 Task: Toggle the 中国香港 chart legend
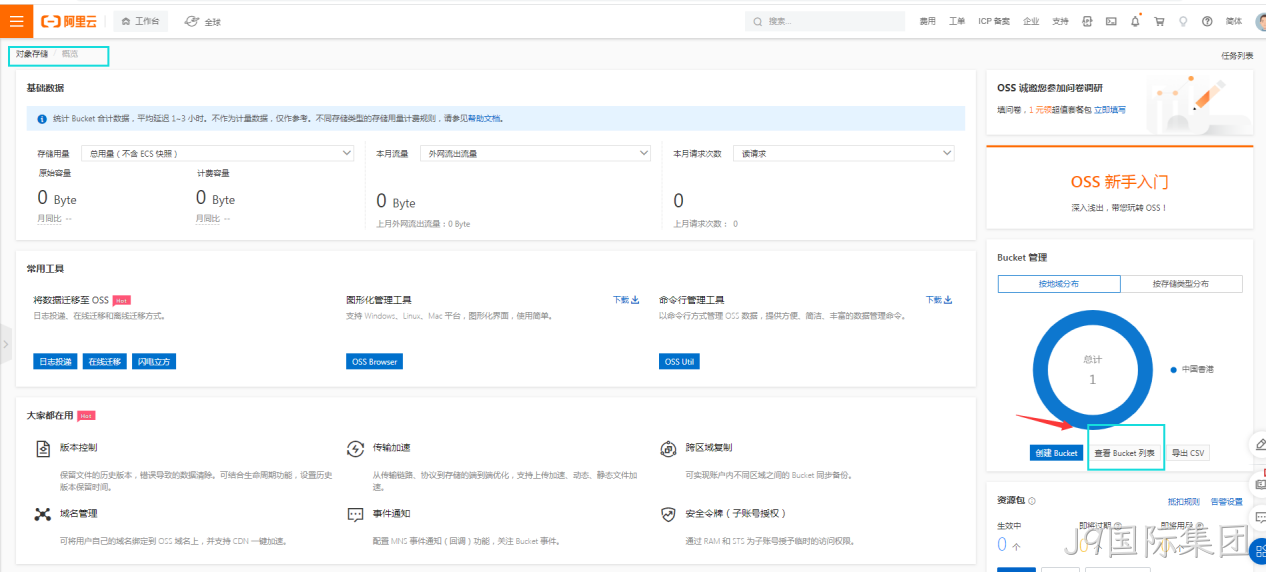pos(1192,369)
